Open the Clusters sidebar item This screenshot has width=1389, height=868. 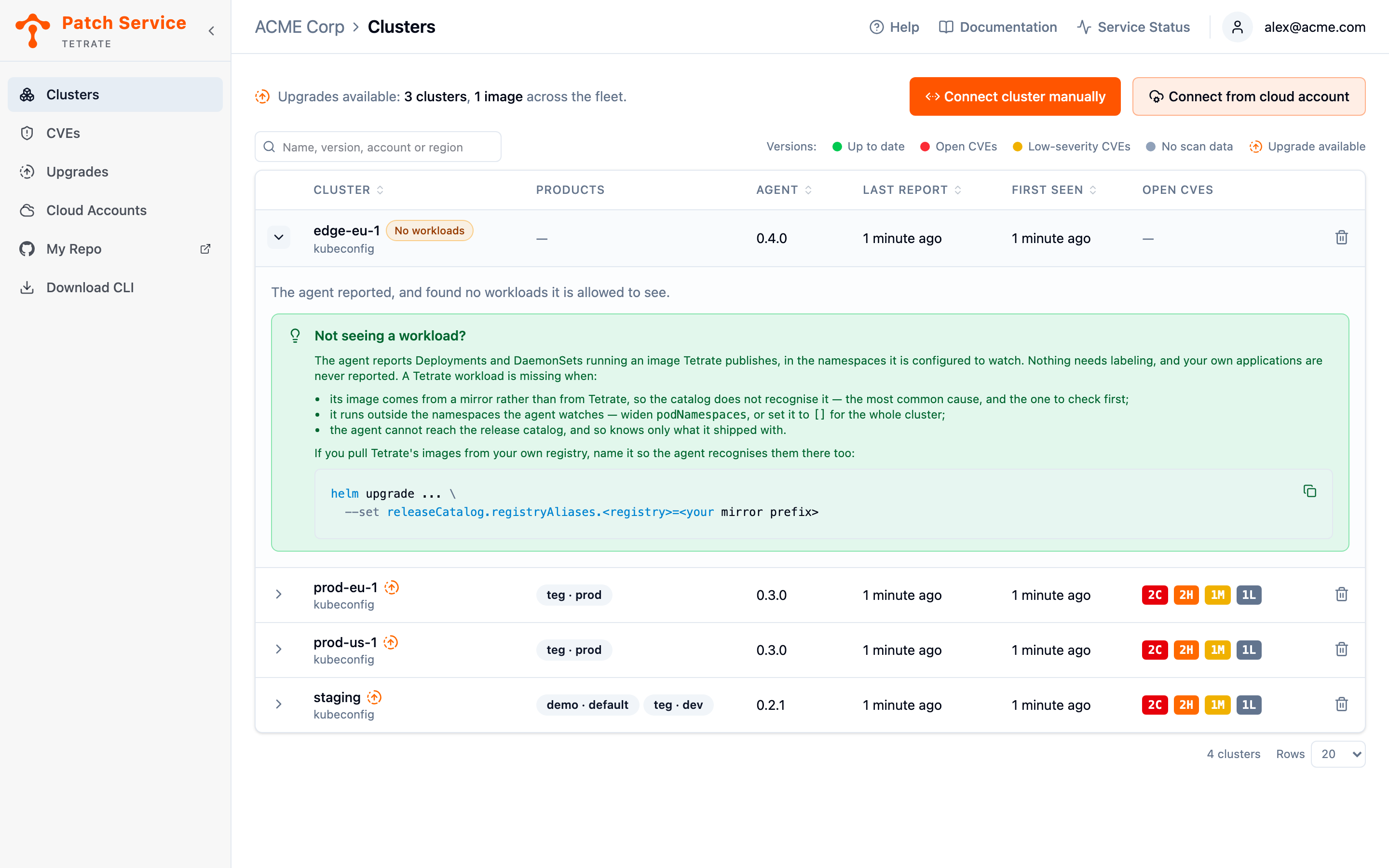(x=115, y=95)
